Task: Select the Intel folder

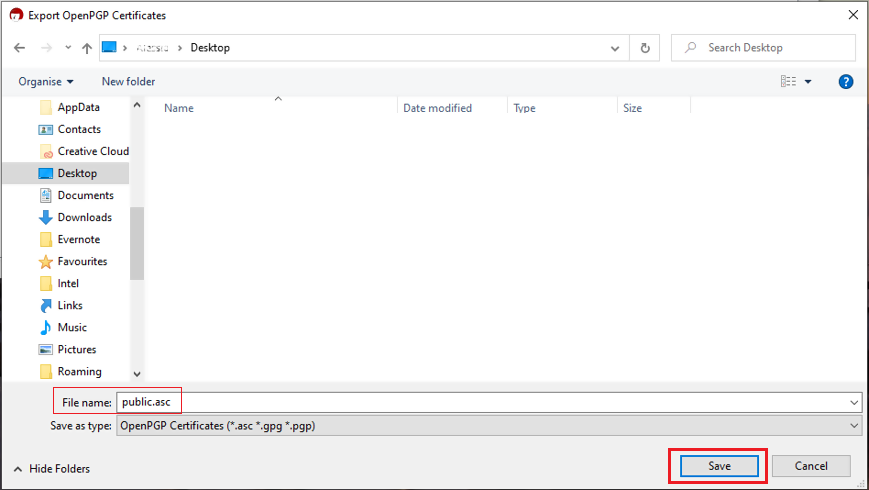Action: [x=68, y=283]
